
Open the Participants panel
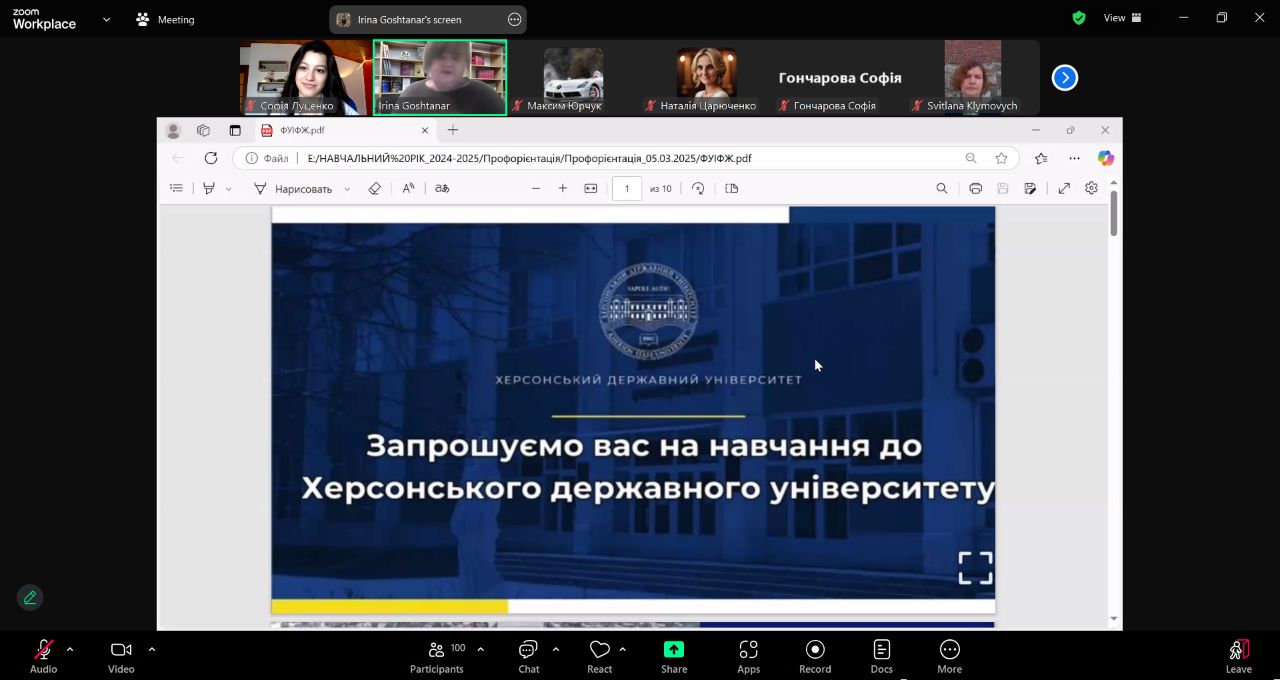click(x=437, y=655)
